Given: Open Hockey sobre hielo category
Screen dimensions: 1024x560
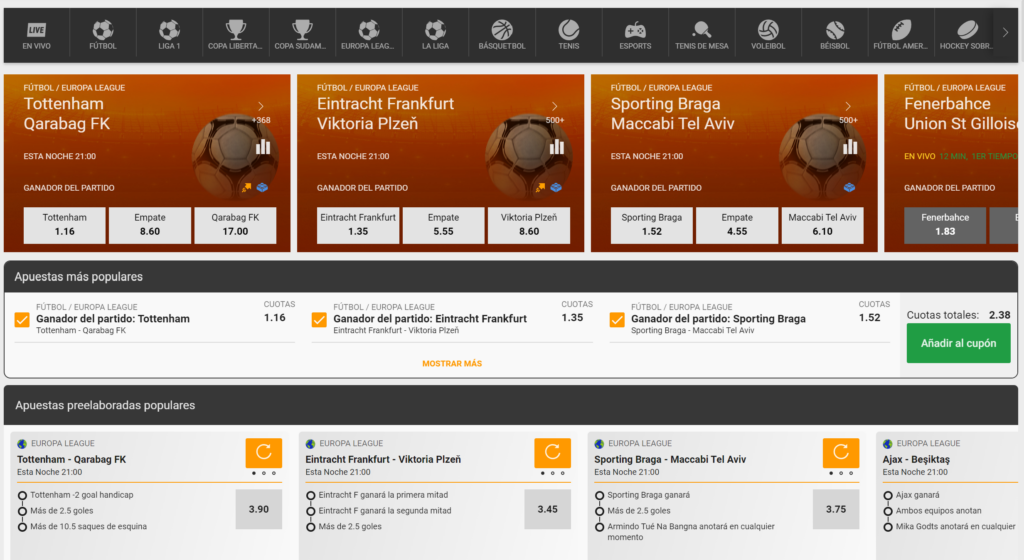Looking at the screenshot, I should coord(966,36).
